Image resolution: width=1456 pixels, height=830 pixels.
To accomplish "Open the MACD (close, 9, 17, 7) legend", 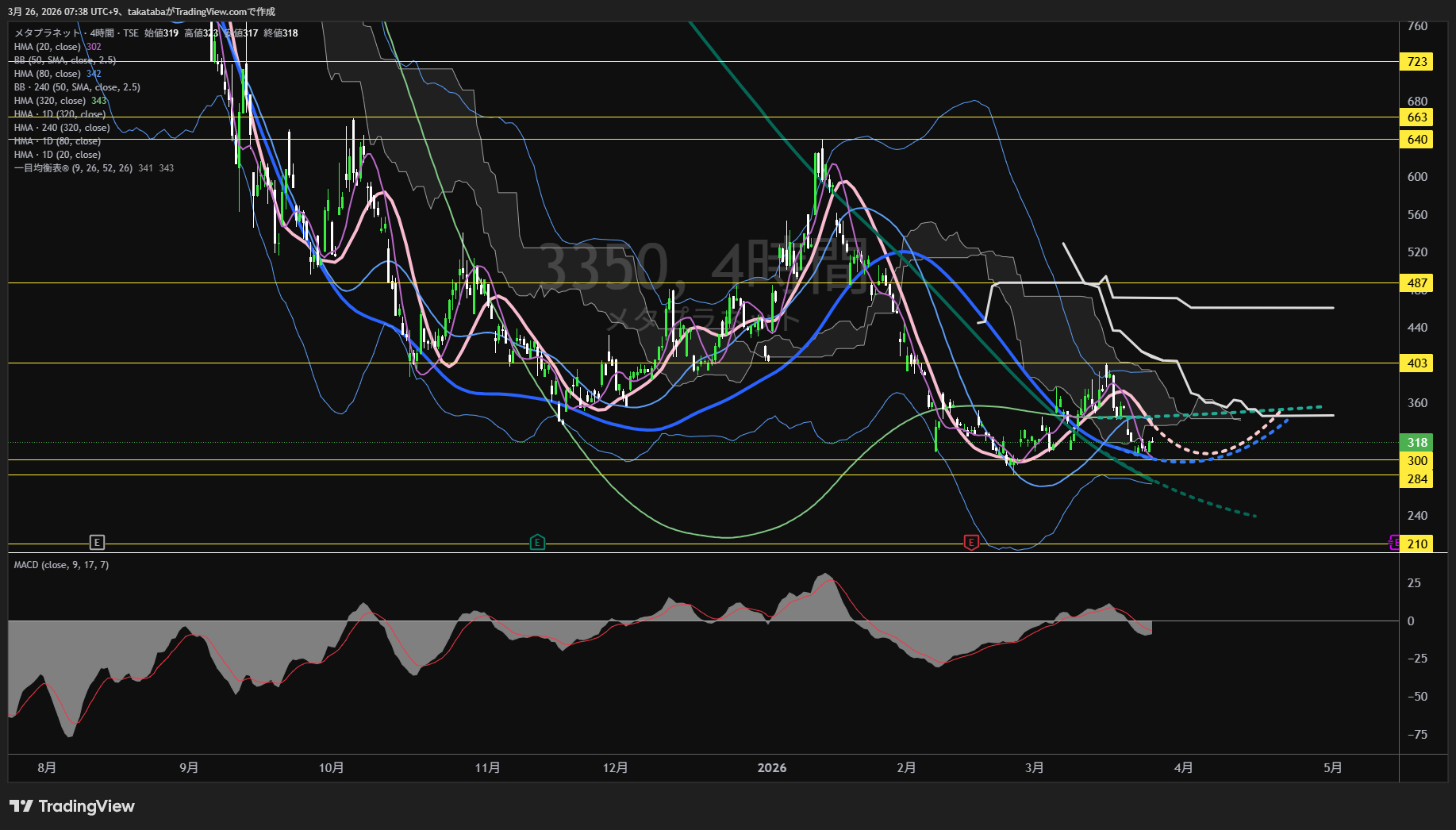I will (x=61, y=565).
